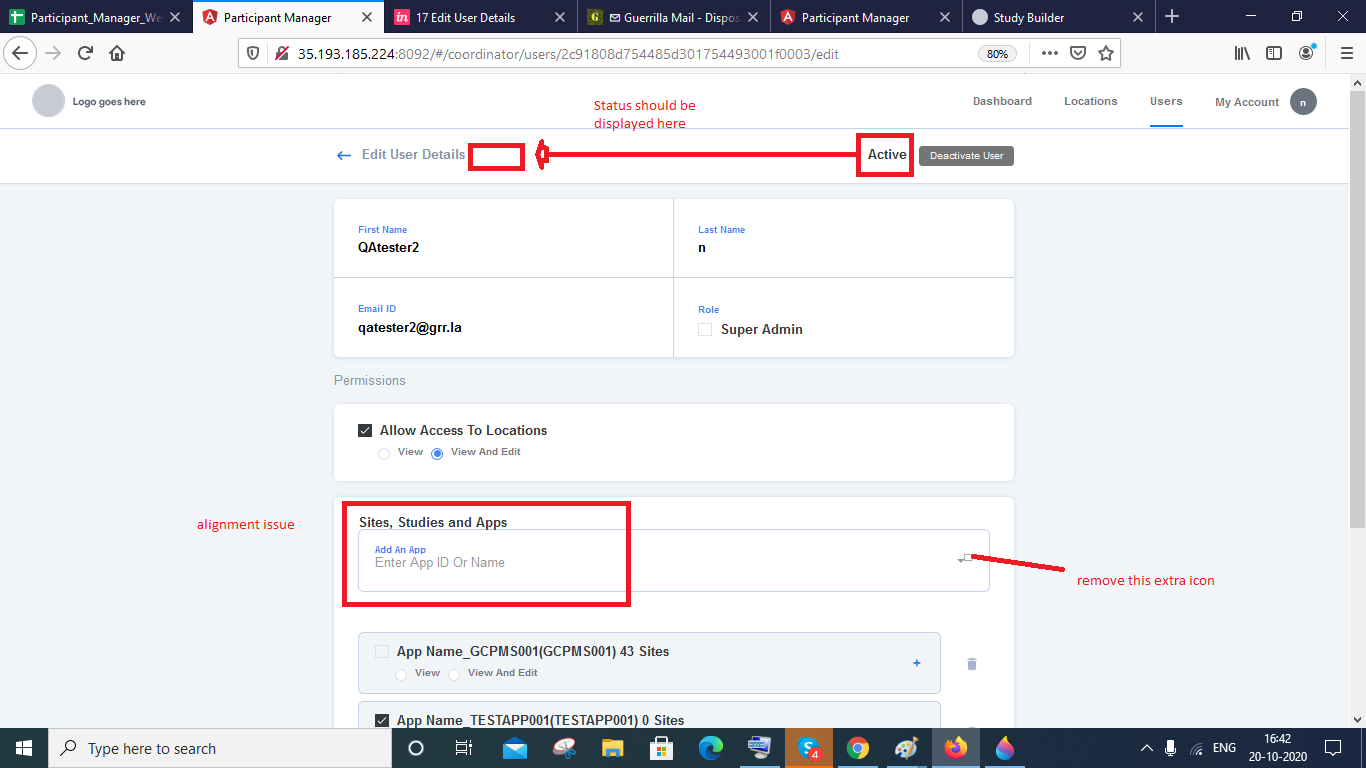Click the tracking protection shield icon
Screen dimensions: 1366x768
tap(253, 53)
